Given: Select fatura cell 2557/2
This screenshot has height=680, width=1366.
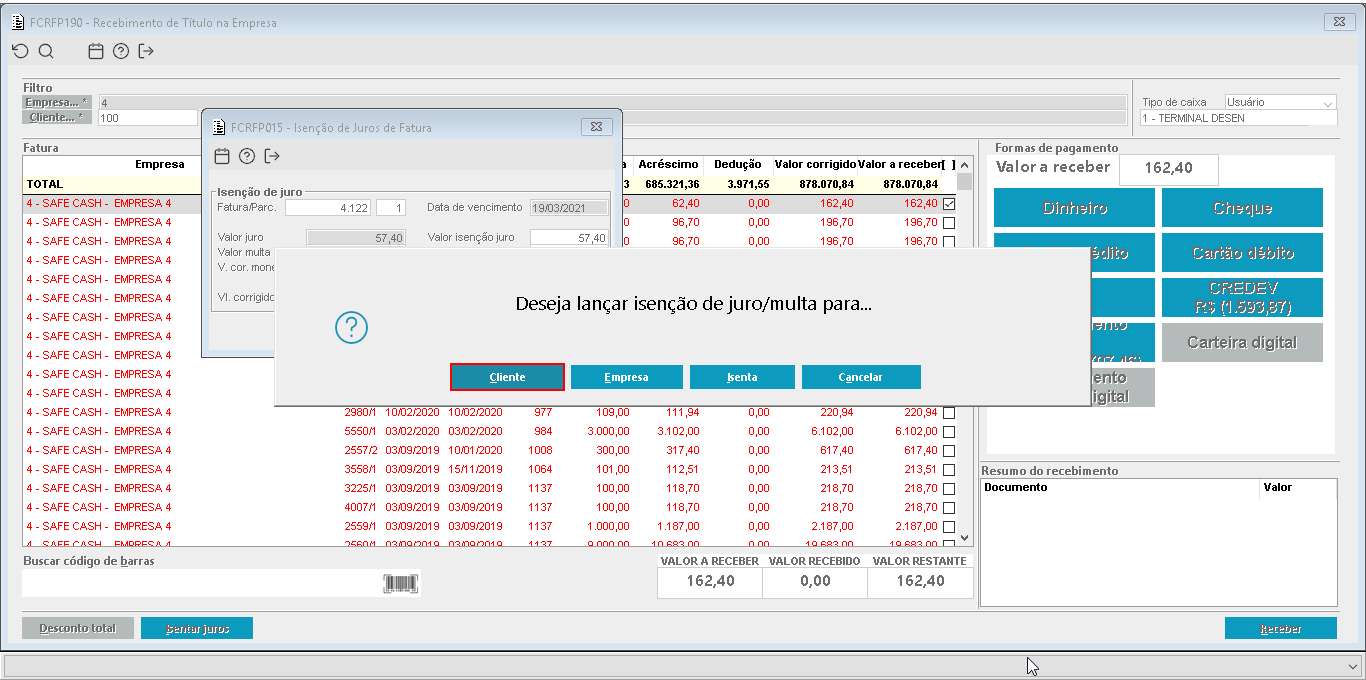Looking at the screenshot, I should coord(360,450).
